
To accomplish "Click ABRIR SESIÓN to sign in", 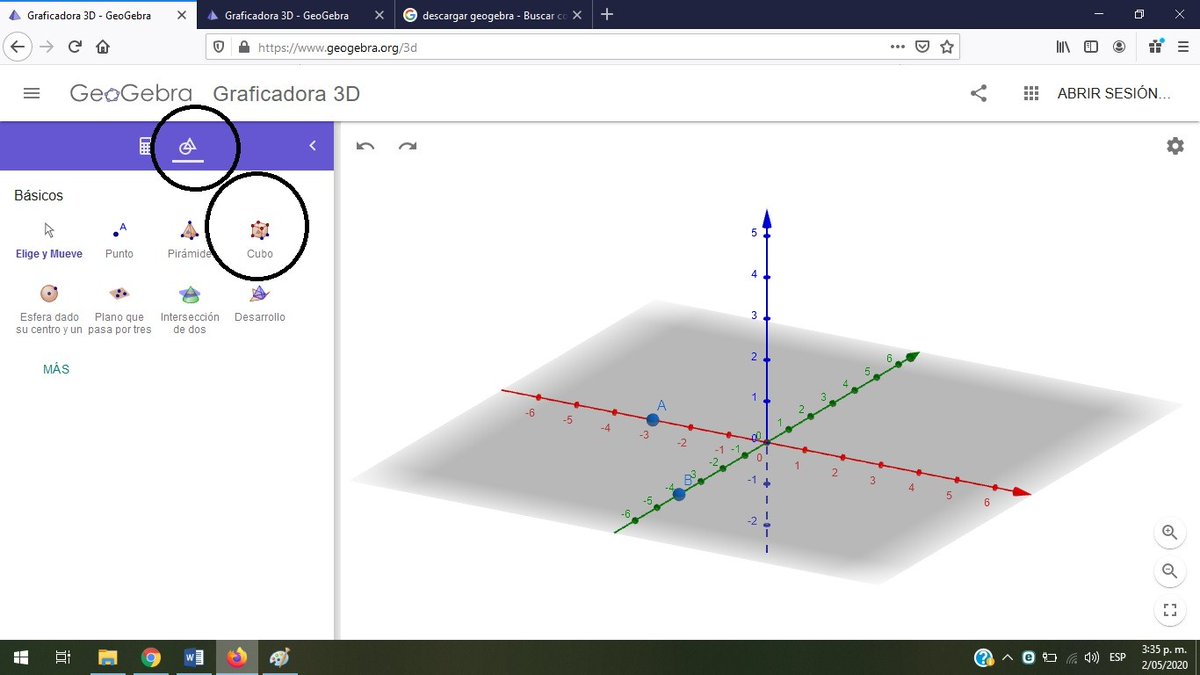I will pyautogui.click(x=1114, y=93).
